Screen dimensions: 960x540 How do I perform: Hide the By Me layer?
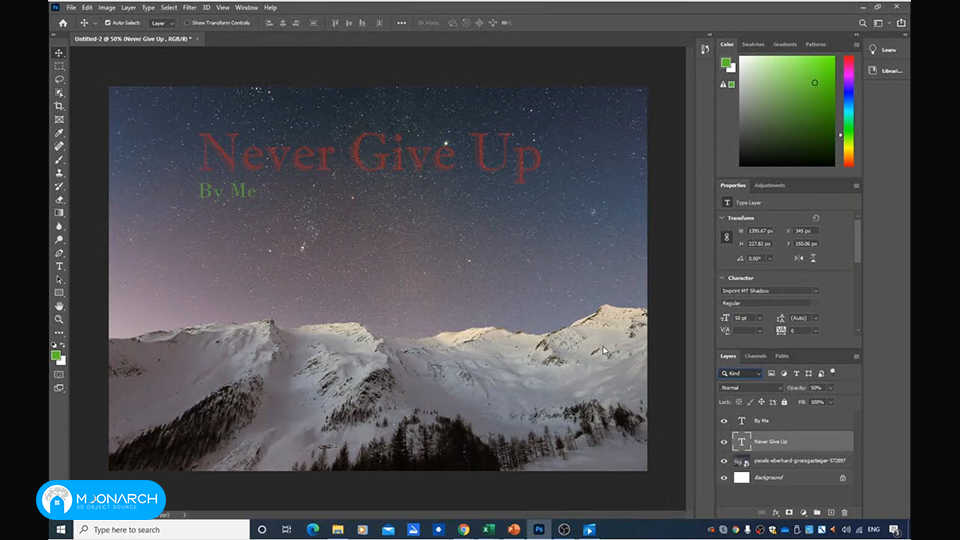pyautogui.click(x=724, y=421)
